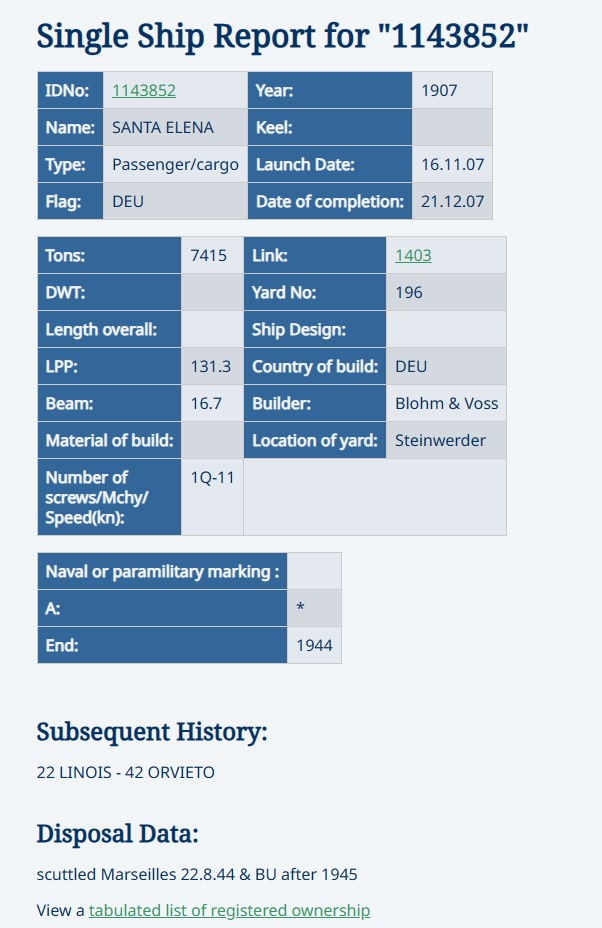Viewport: 602px width, 928px height.
Task: Click the LPP value 131.3
Action: pos(211,366)
